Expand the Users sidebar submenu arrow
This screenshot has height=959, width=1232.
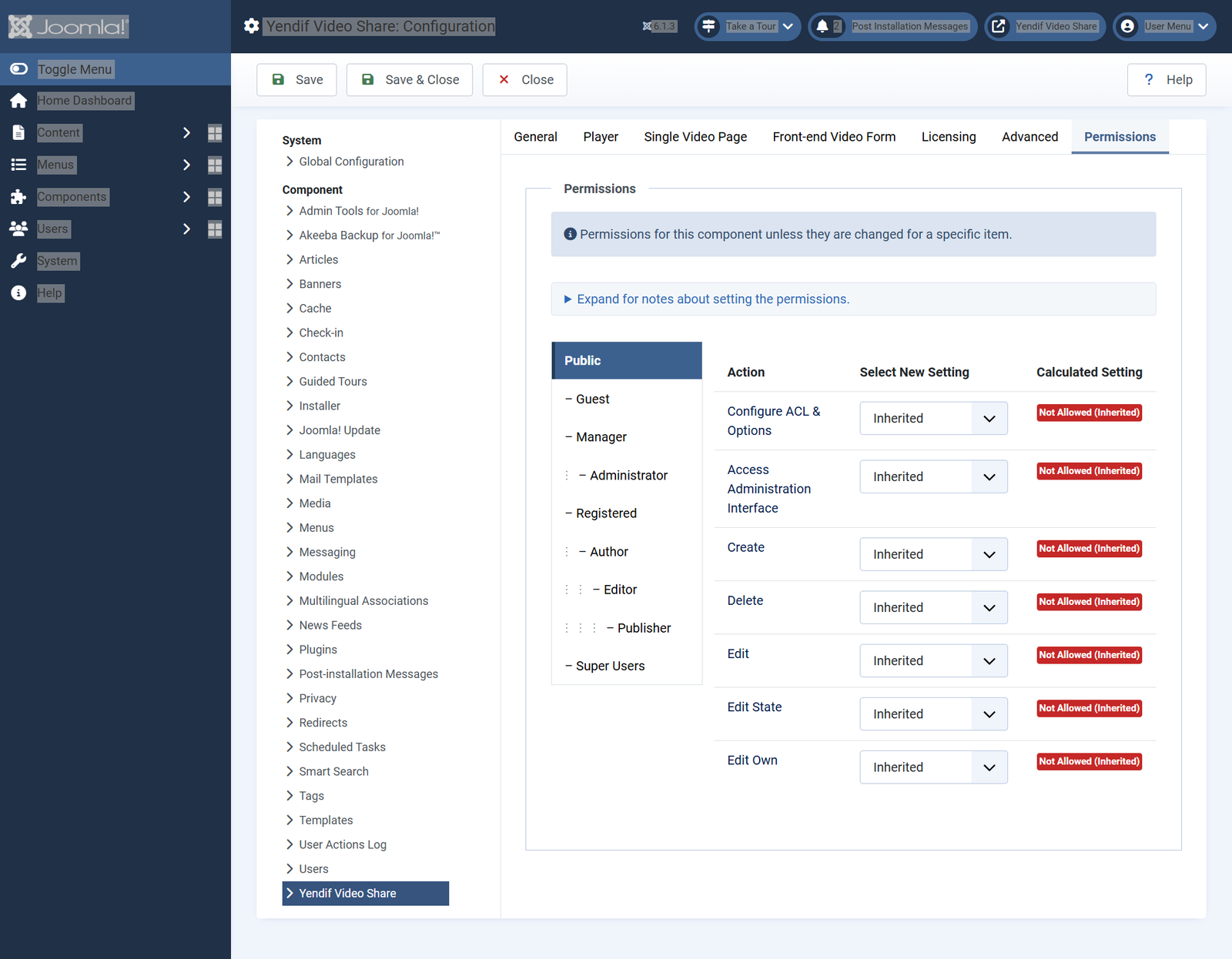coord(186,229)
